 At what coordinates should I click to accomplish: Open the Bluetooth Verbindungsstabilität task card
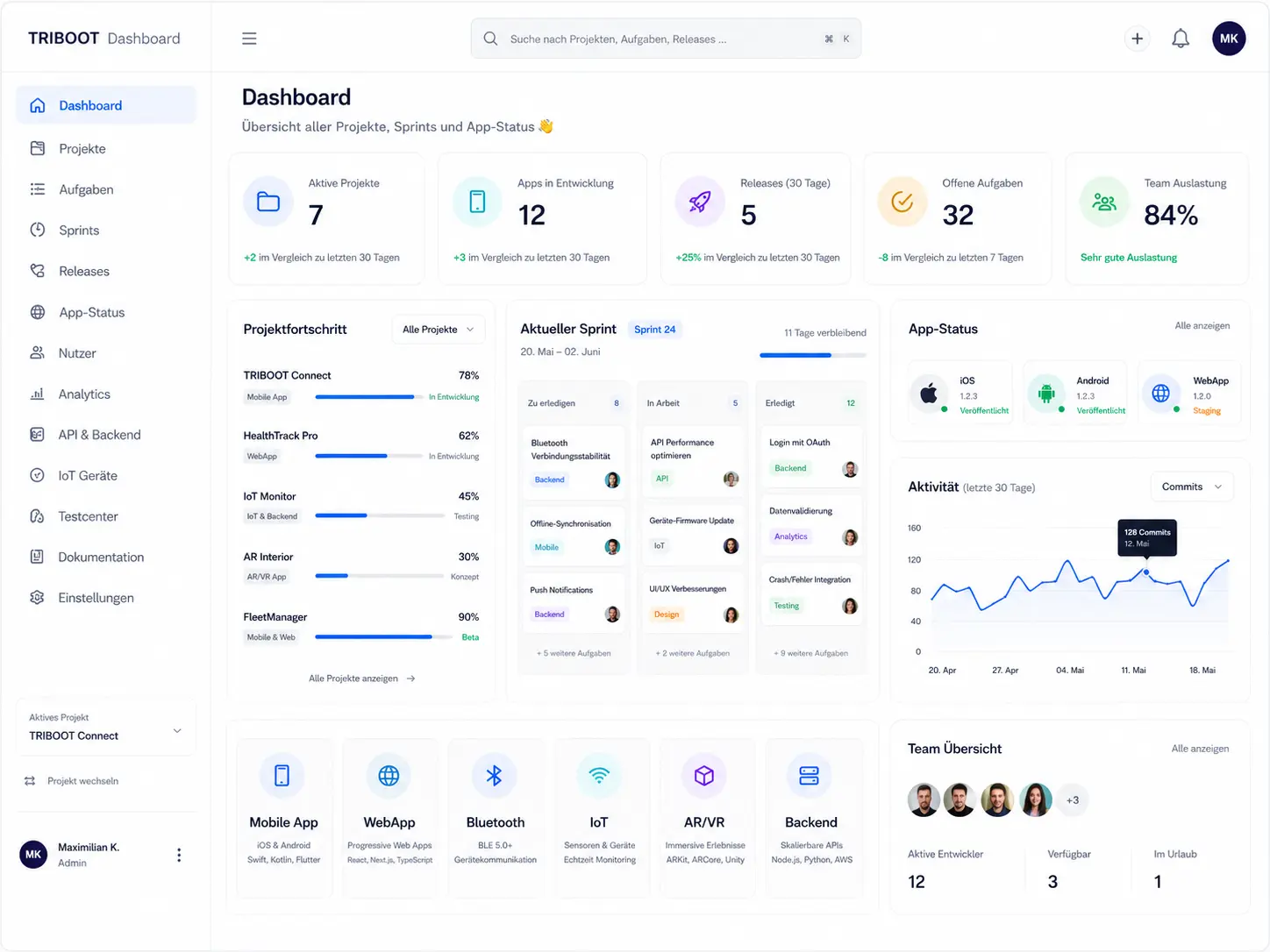574,461
